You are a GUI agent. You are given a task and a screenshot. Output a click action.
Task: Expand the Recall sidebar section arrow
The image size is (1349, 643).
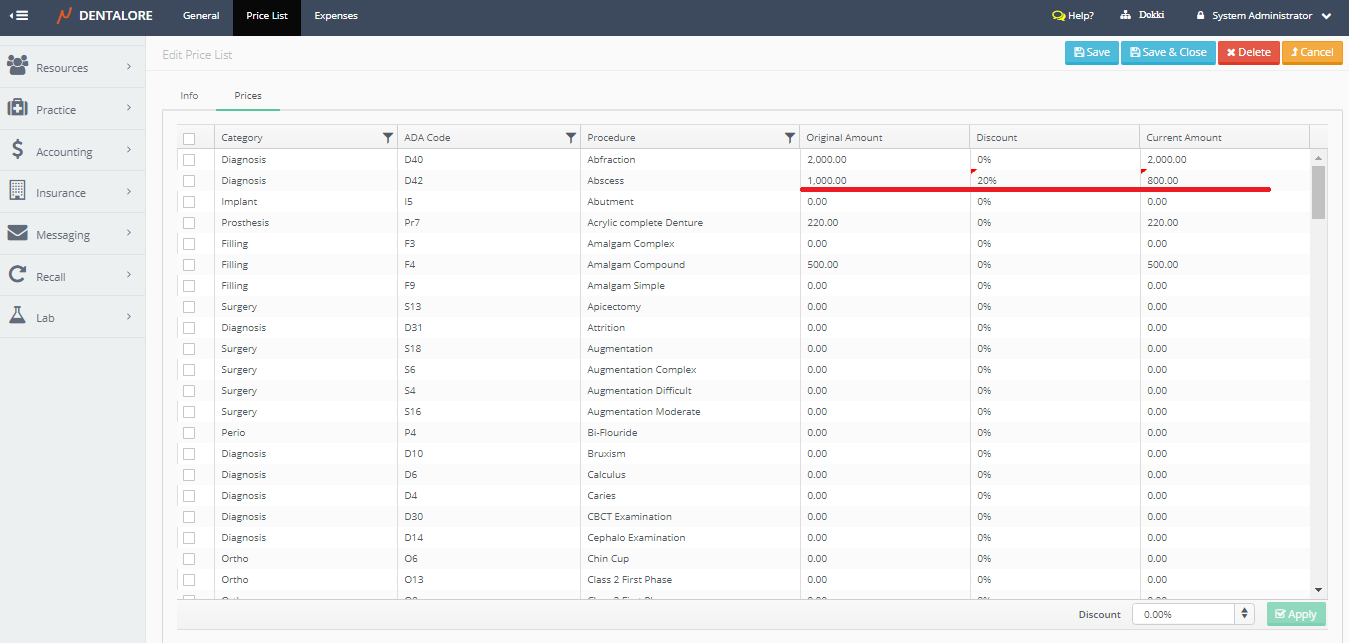click(129, 275)
